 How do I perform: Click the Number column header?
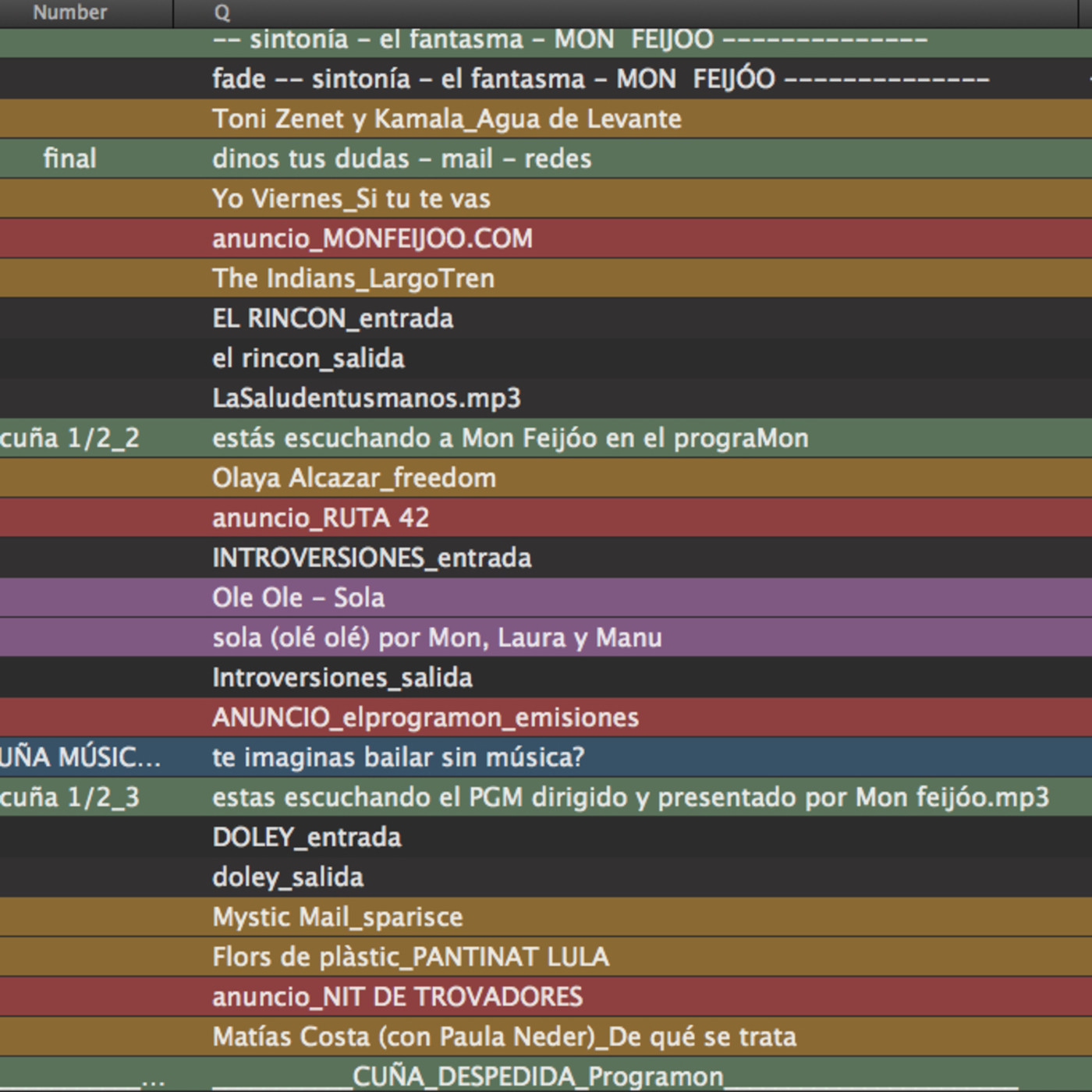70,12
